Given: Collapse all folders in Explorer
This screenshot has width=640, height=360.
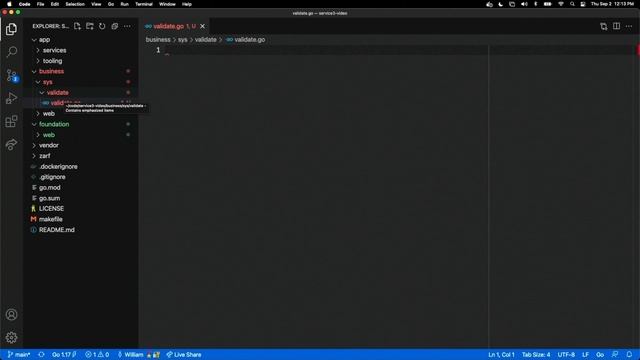Looking at the screenshot, I should point(115,26).
